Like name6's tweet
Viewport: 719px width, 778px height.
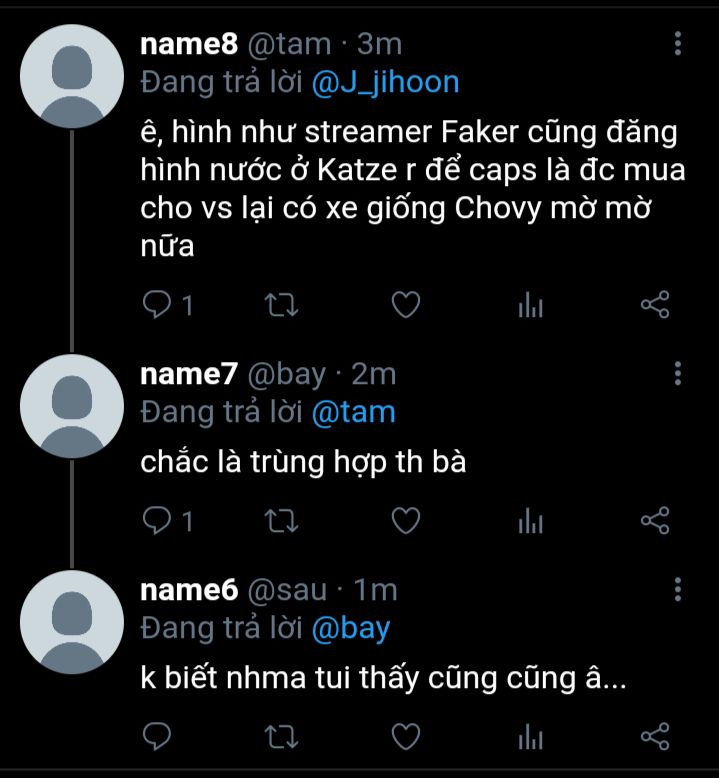[x=404, y=738]
